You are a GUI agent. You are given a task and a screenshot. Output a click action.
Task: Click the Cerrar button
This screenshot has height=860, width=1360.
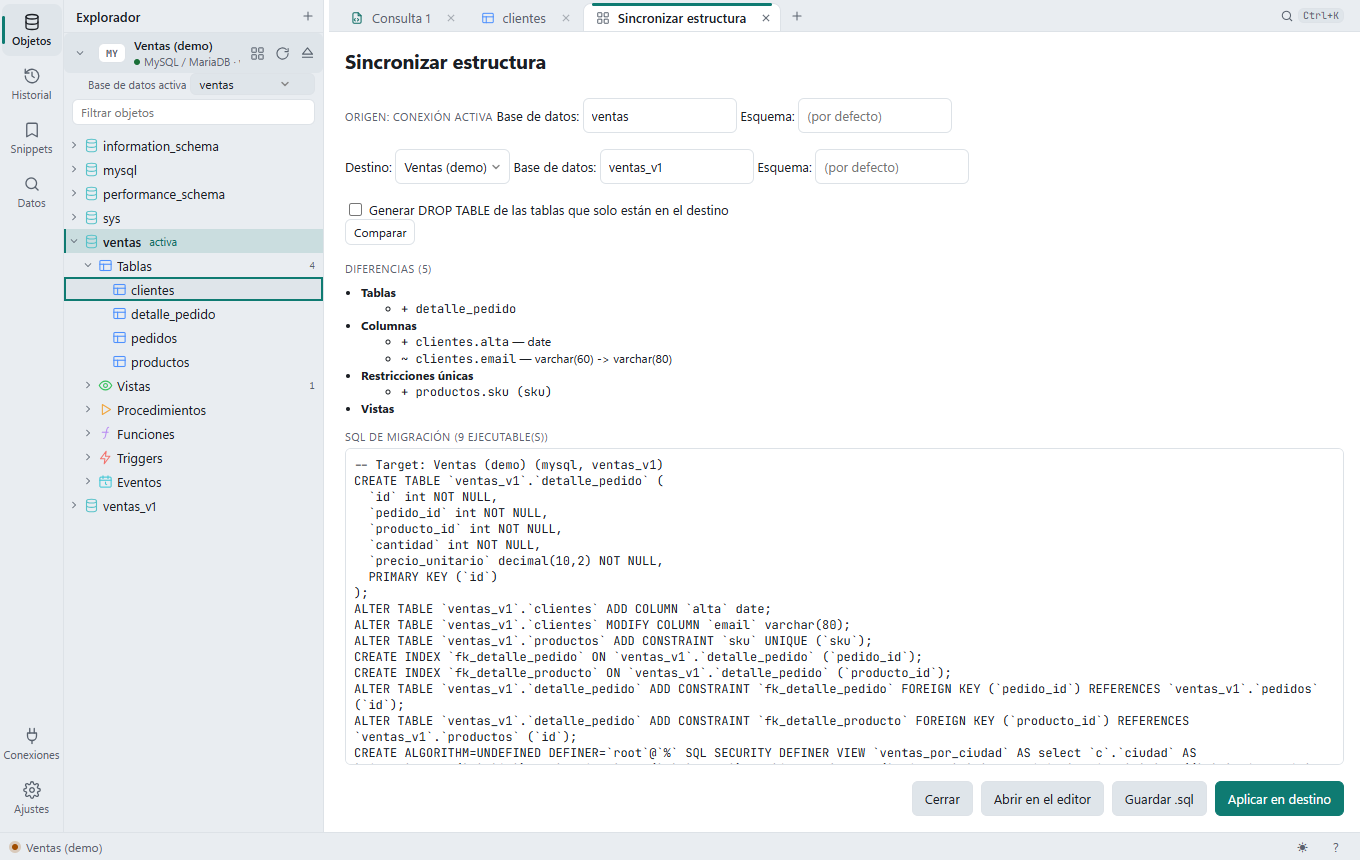click(x=942, y=799)
